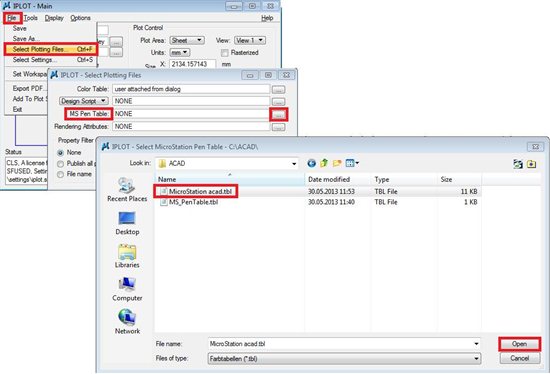Select the File name radio button

(61, 174)
